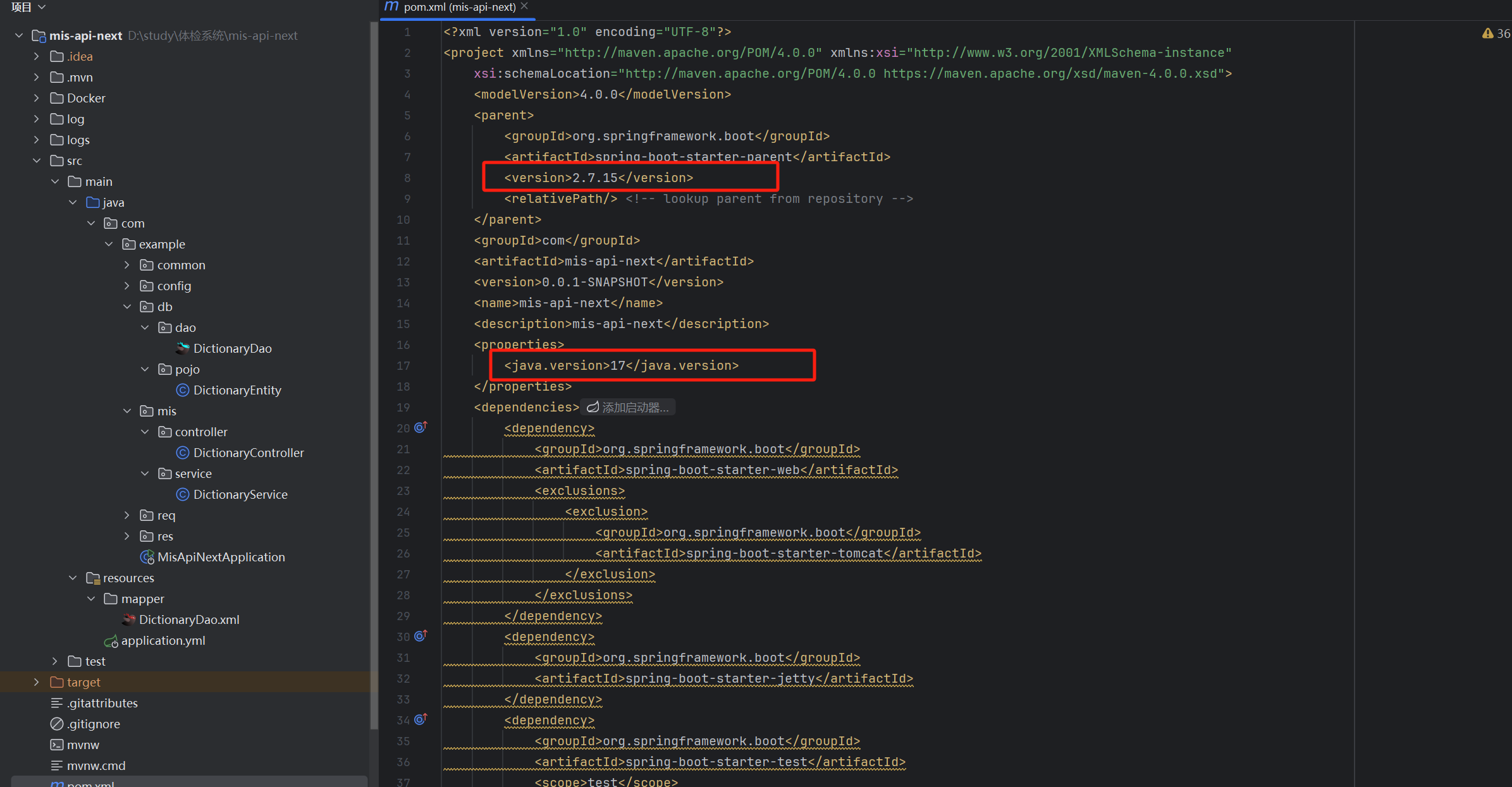The height and width of the screenshot is (787, 1512).
Task: Click the gutter dependency update icon on line 30
Action: point(421,637)
